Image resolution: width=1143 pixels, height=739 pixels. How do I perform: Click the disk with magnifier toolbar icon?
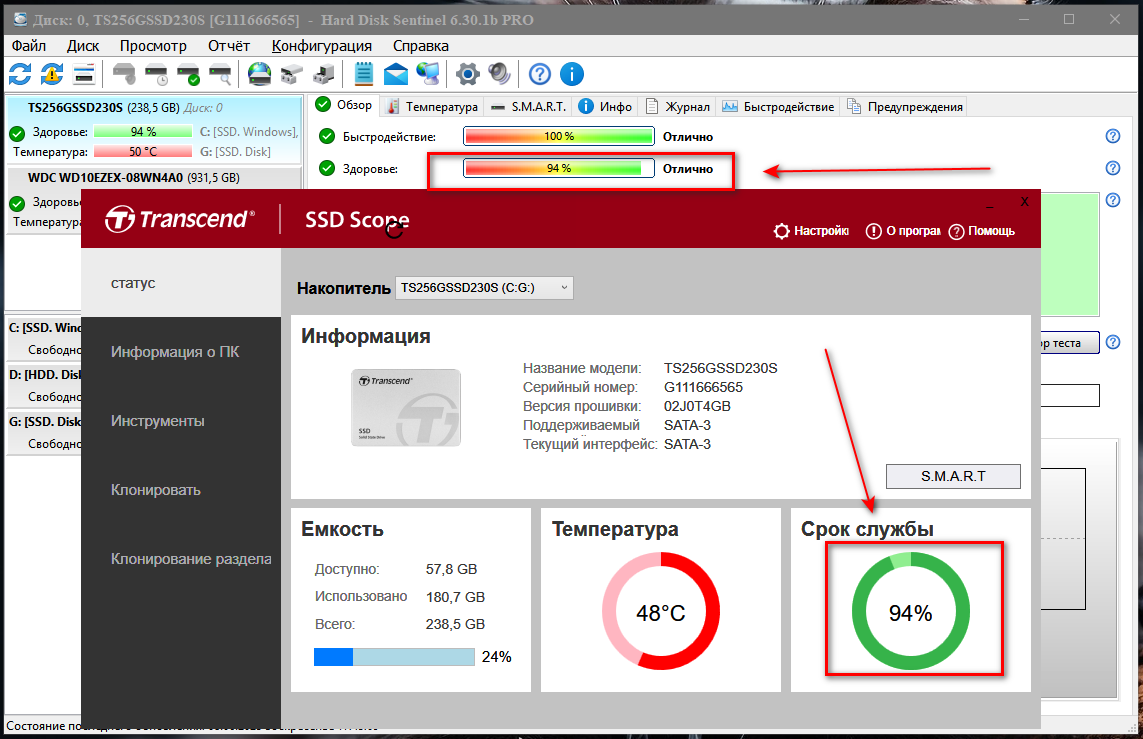(x=221, y=74)
